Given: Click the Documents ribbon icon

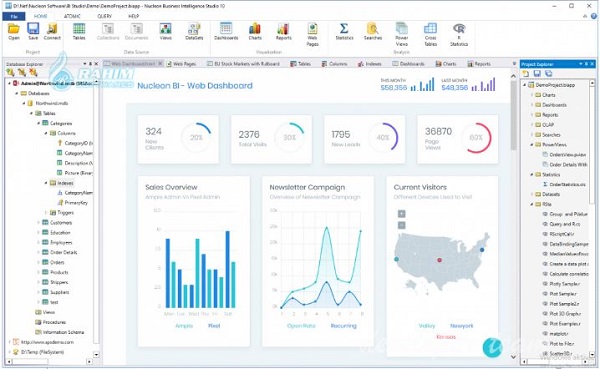Looking at the screenshot, I should (x=136, y=31).
